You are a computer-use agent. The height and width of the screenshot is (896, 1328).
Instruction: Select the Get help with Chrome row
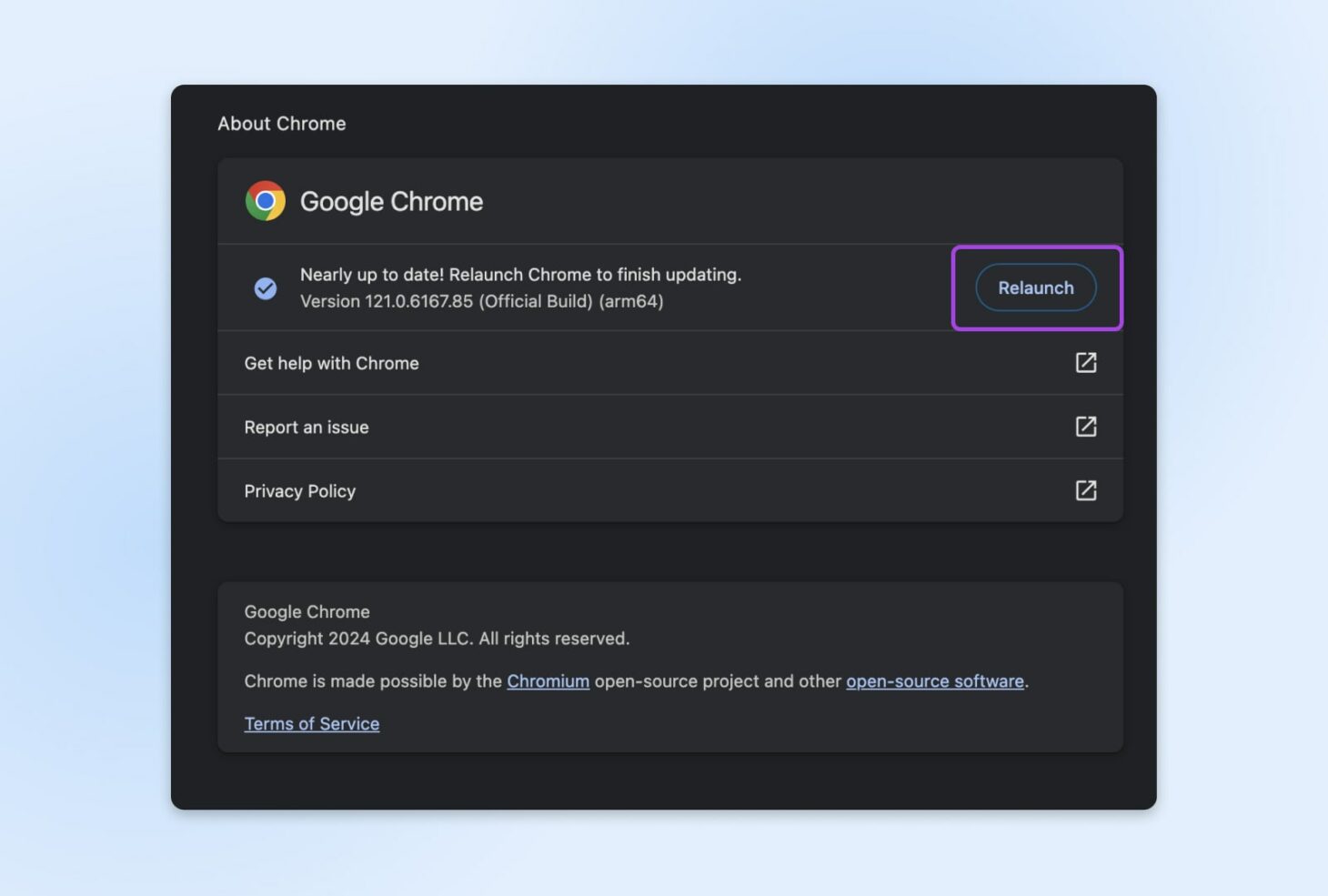(331, 362)
